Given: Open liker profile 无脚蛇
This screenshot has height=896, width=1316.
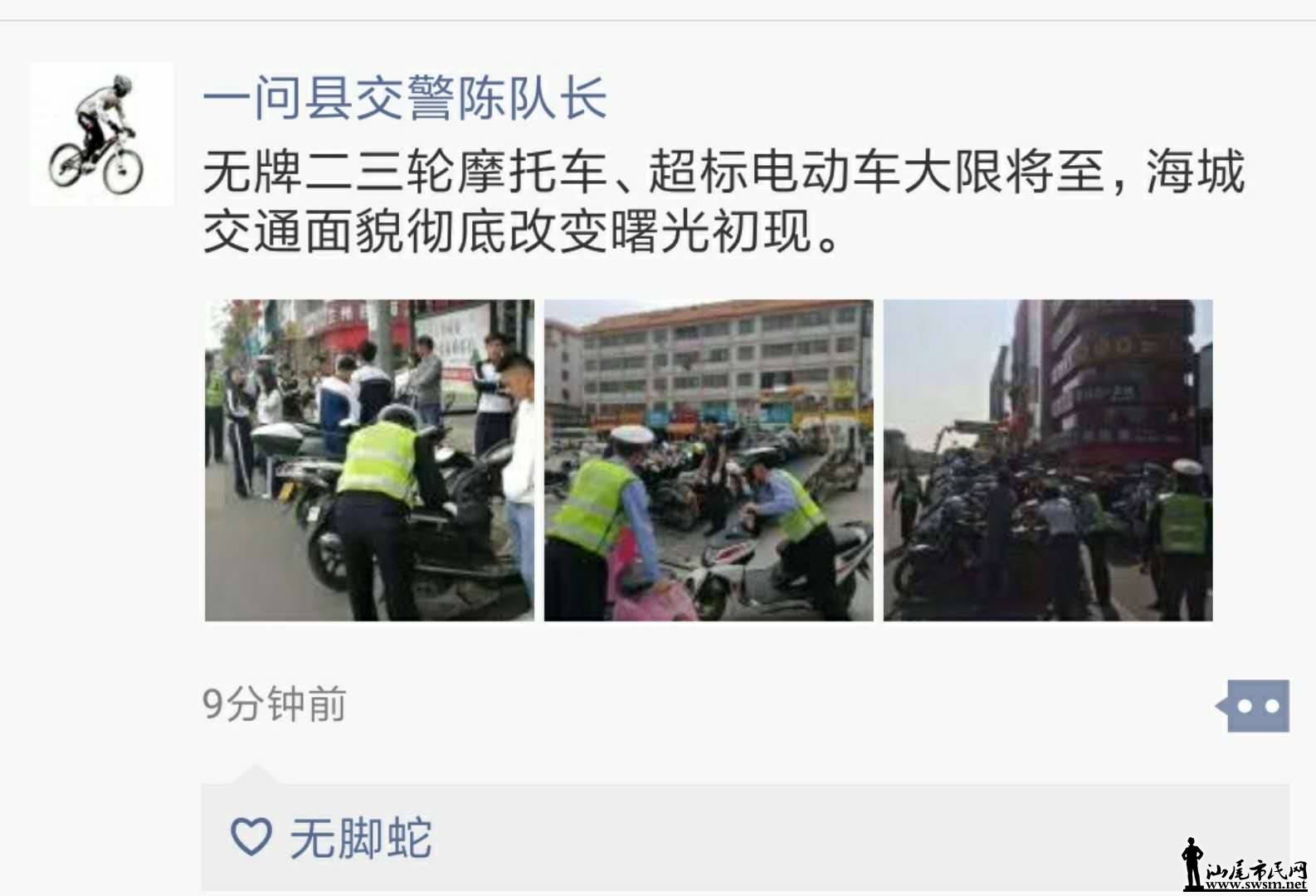Looking at the screenshot, I should point(360,838).
